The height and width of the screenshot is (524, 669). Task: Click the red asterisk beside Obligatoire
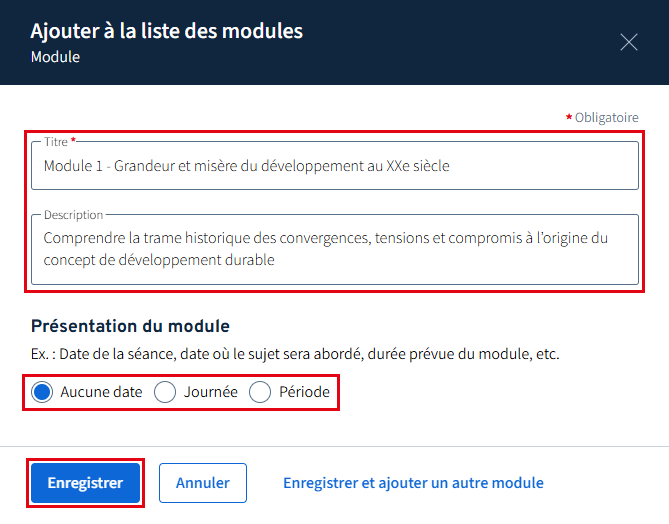[x=569, y=117]
